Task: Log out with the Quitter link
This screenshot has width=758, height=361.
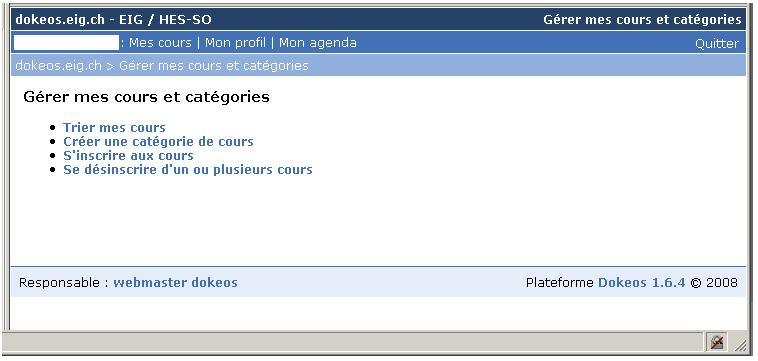Action: tap(717, 44)
